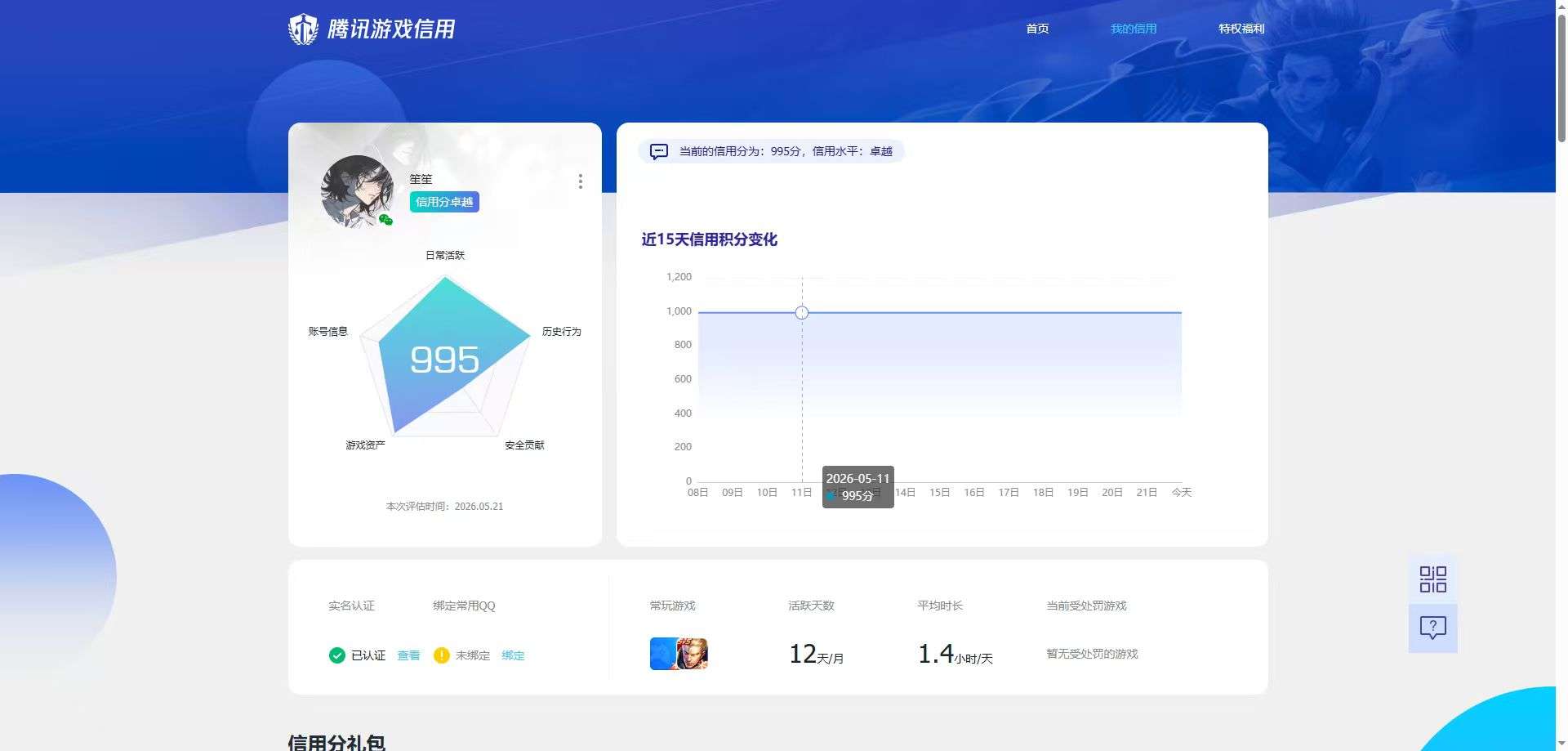This screenshot has height=751, width=1568.
Task: Click the 600 value on the y-axis
Action: (683, 379)
